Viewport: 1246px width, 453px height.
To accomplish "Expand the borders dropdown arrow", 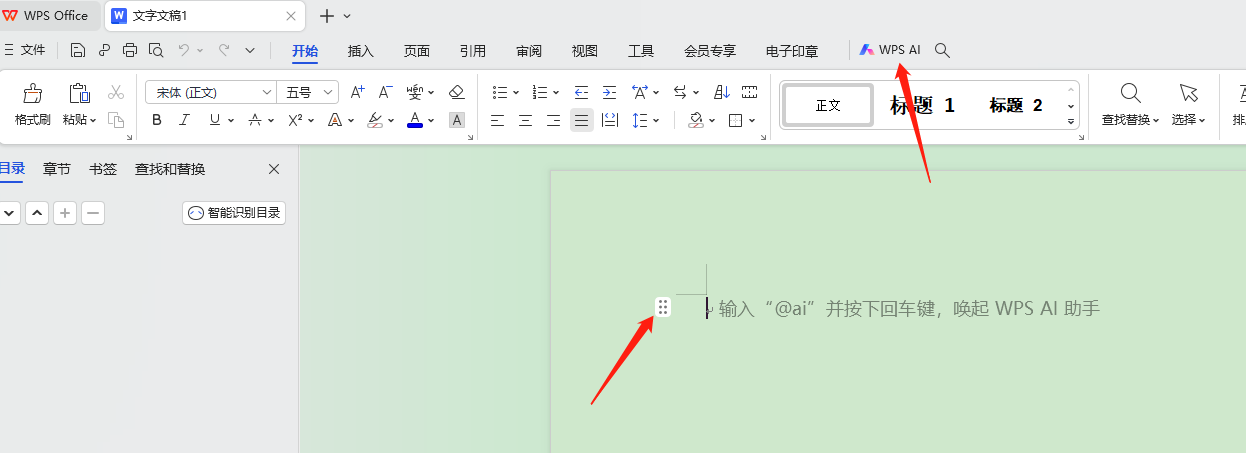I will [750, 121].
